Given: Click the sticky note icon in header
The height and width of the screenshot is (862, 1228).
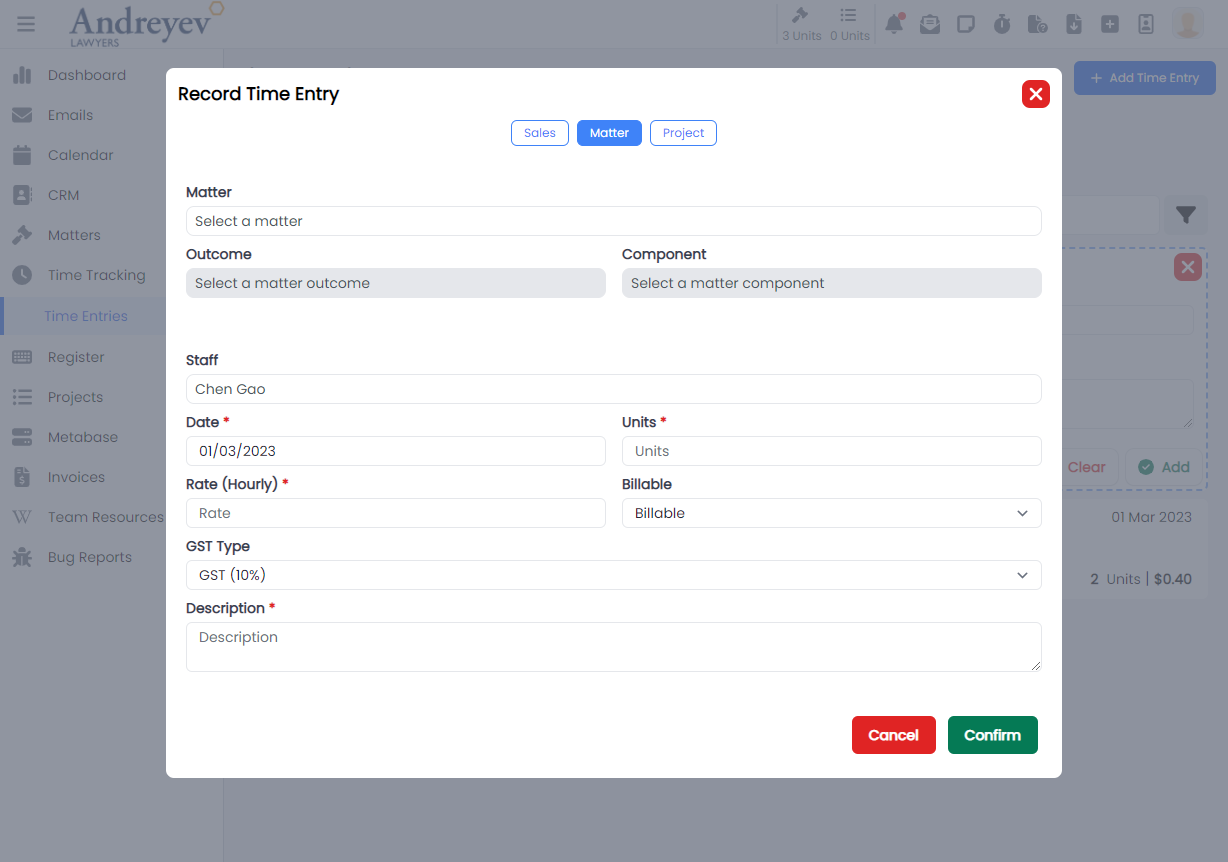Looking at the screenshot, I should pos(966,24).
